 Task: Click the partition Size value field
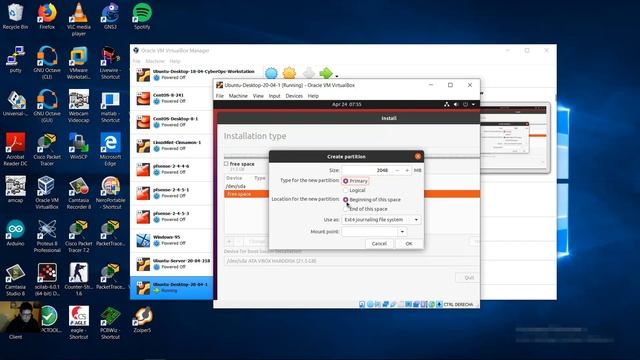(x=367, y=170)
